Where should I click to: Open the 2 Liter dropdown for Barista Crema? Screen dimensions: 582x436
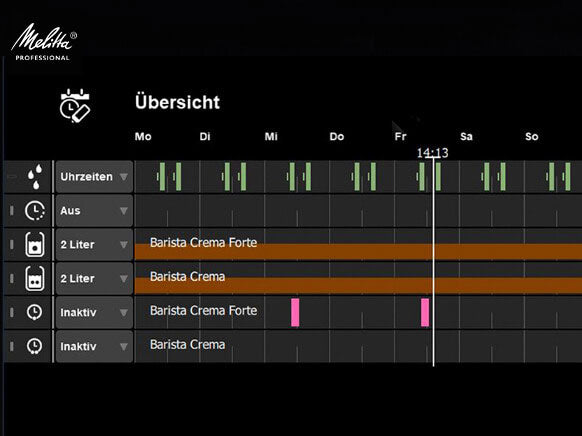pyautogui.click(x=94, y=279)
